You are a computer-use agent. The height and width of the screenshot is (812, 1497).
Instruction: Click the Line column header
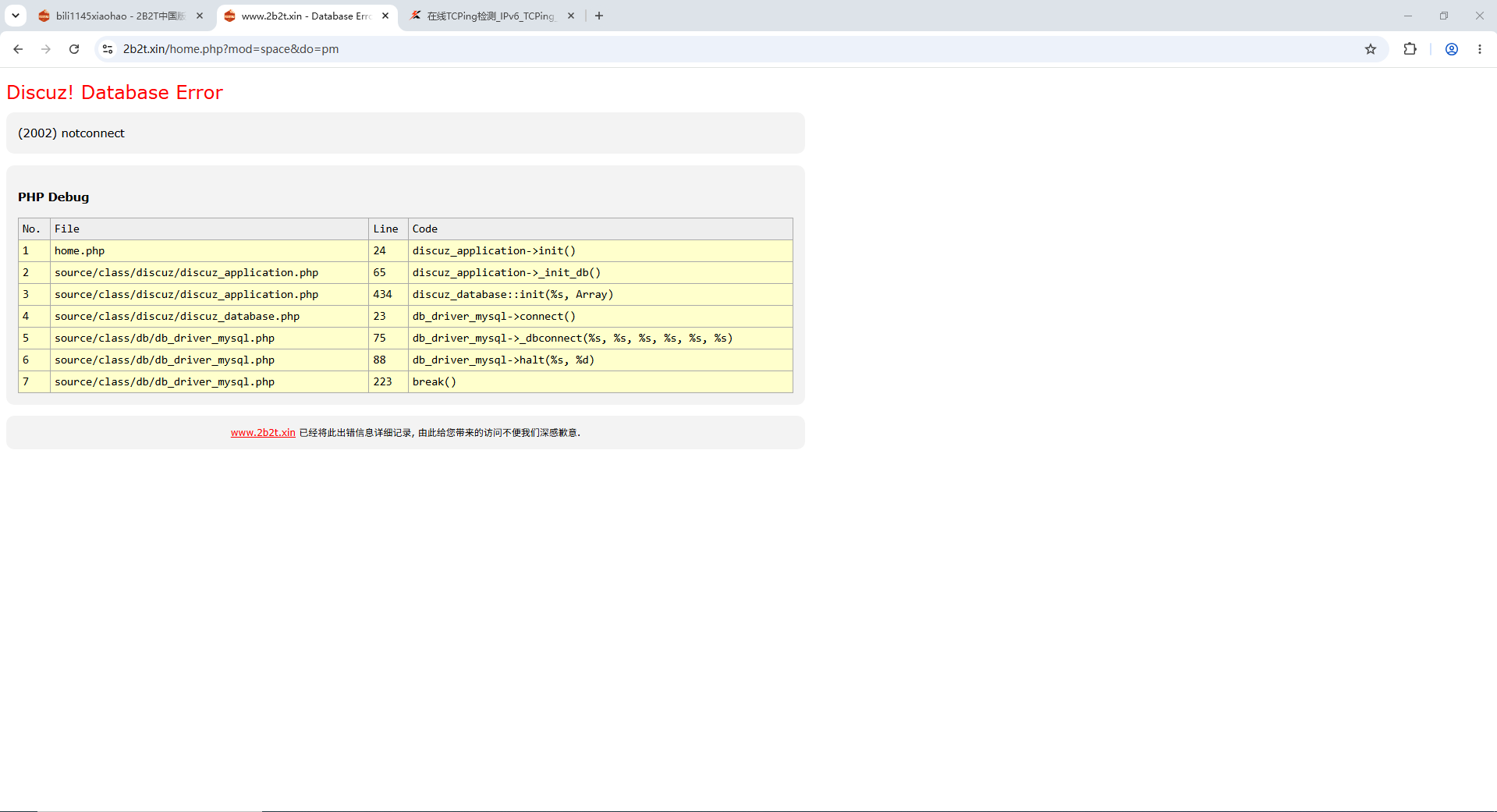pos(388,229)
